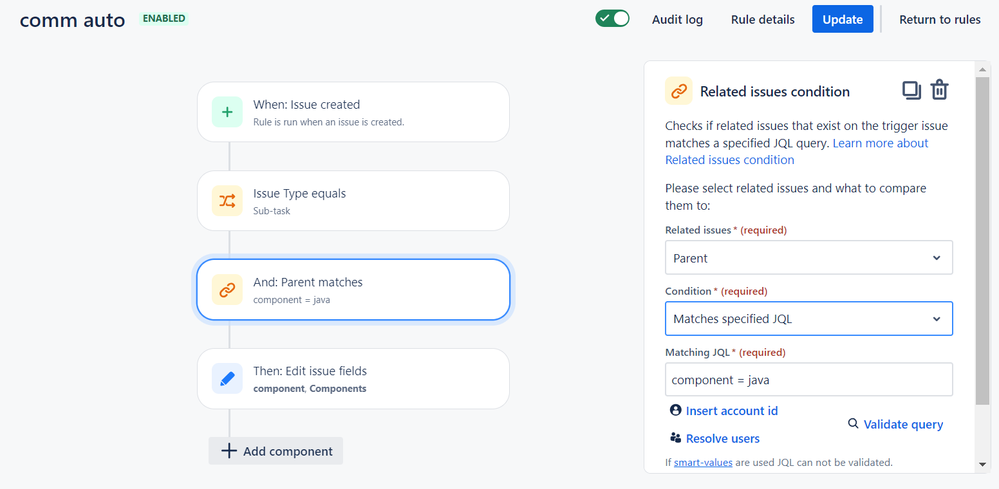Click the Insert account id link
Viewport: 999px width, 489px height.
(731, 411)
